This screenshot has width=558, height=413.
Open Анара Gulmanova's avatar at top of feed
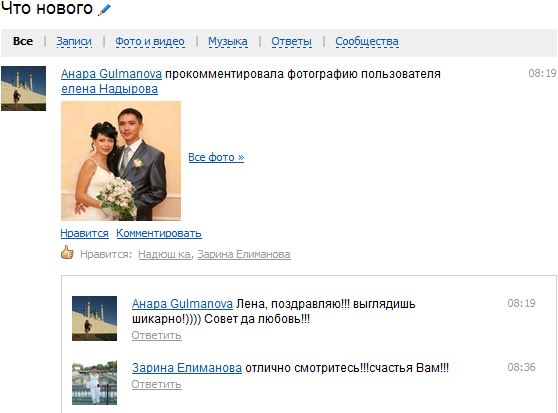[23, 88]
